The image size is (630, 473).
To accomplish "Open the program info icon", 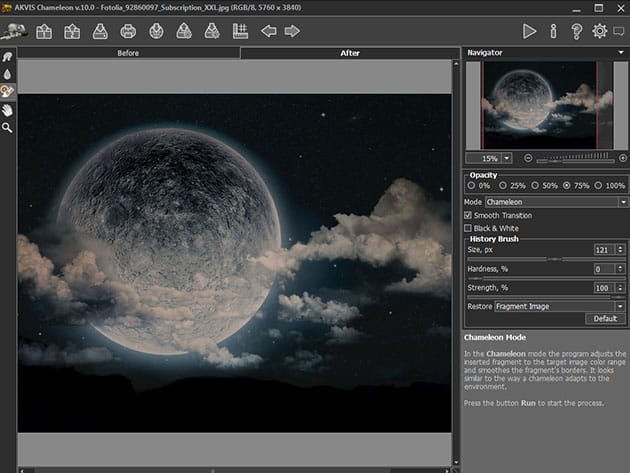I will (x=554, y=31).
